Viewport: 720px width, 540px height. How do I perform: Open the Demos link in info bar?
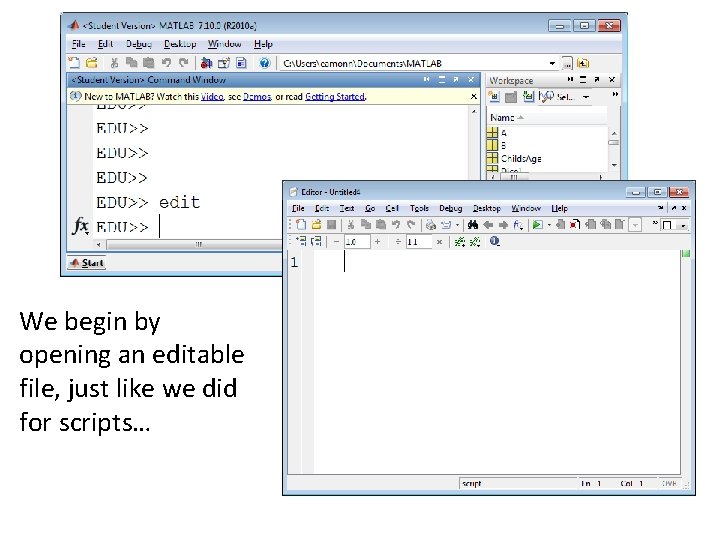point(257,96)
